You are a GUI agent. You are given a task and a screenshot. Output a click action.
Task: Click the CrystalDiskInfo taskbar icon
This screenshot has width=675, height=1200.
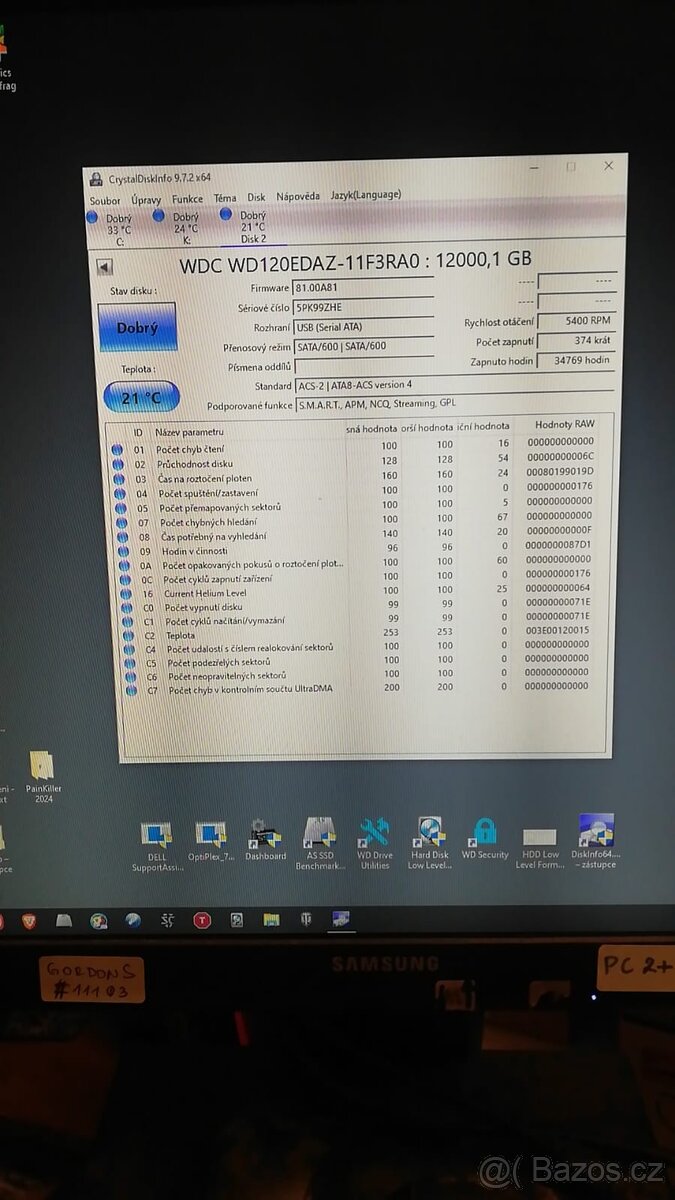[341, 919]
